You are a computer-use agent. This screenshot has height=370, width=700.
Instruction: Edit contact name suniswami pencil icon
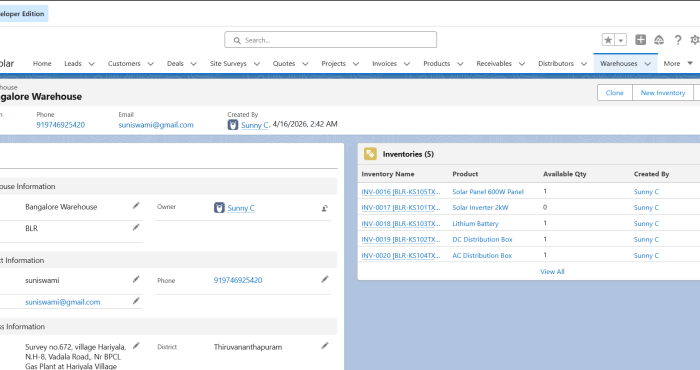(136, 279)
